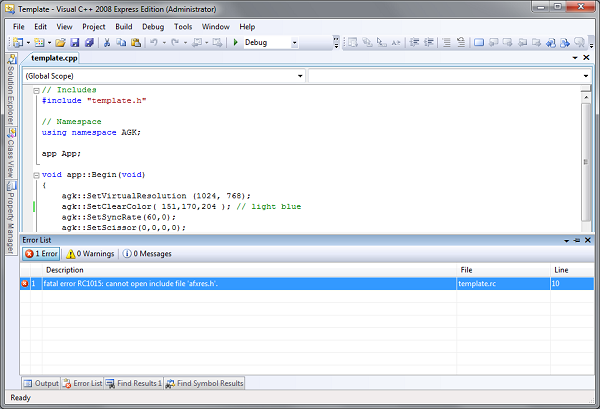Click the Cut scissors icon

tap(107, 43)
